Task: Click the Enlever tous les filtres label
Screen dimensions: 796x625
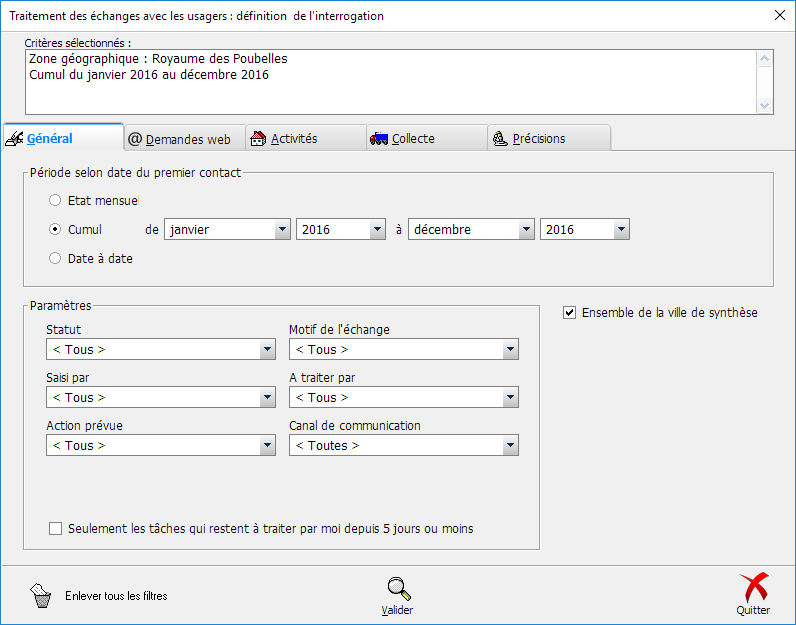Action: tap(116, 596)
